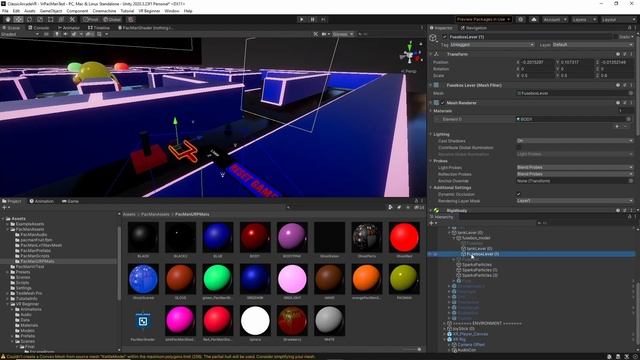This screenshot has width=640, height=360.
Task: Open the Help menu
Action: 188,11
